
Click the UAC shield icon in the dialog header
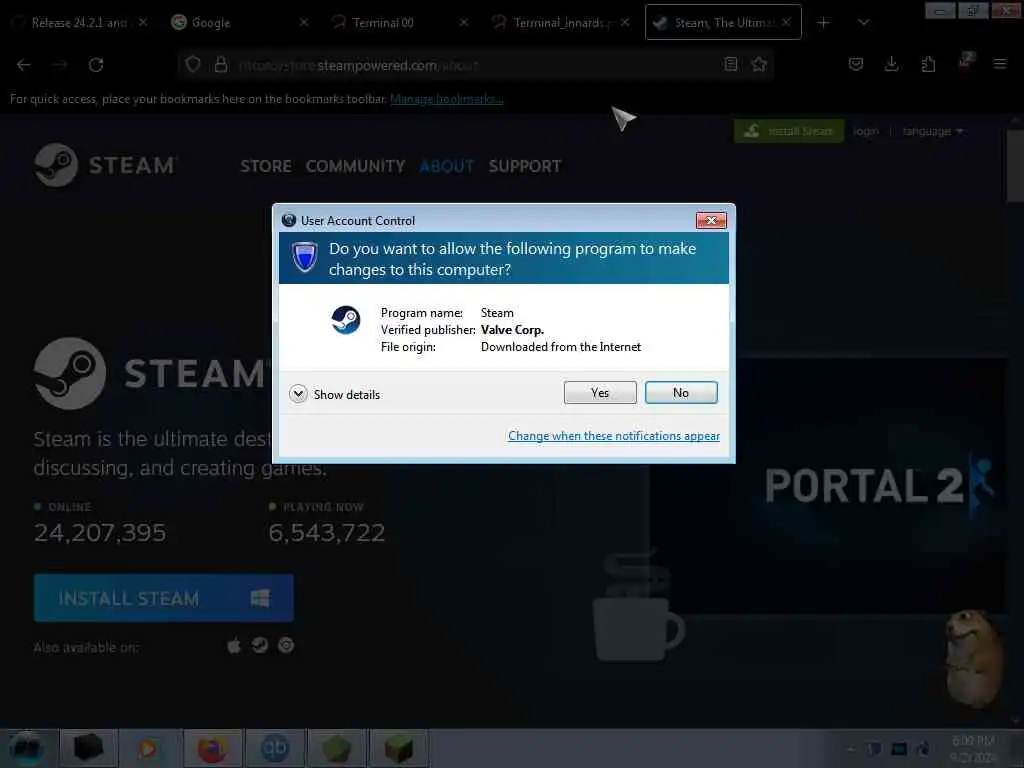(304, 257)
